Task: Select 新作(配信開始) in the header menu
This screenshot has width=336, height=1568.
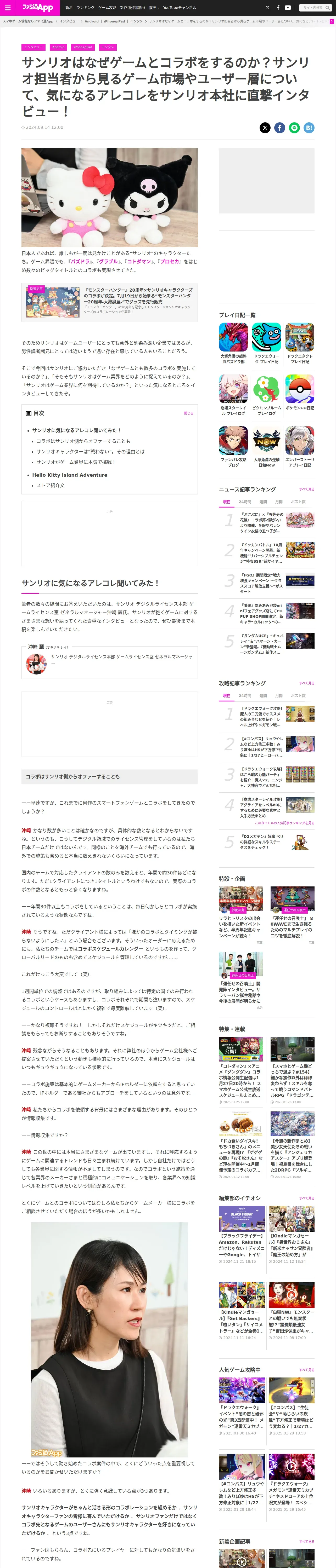Action: (x=132, y=8)
